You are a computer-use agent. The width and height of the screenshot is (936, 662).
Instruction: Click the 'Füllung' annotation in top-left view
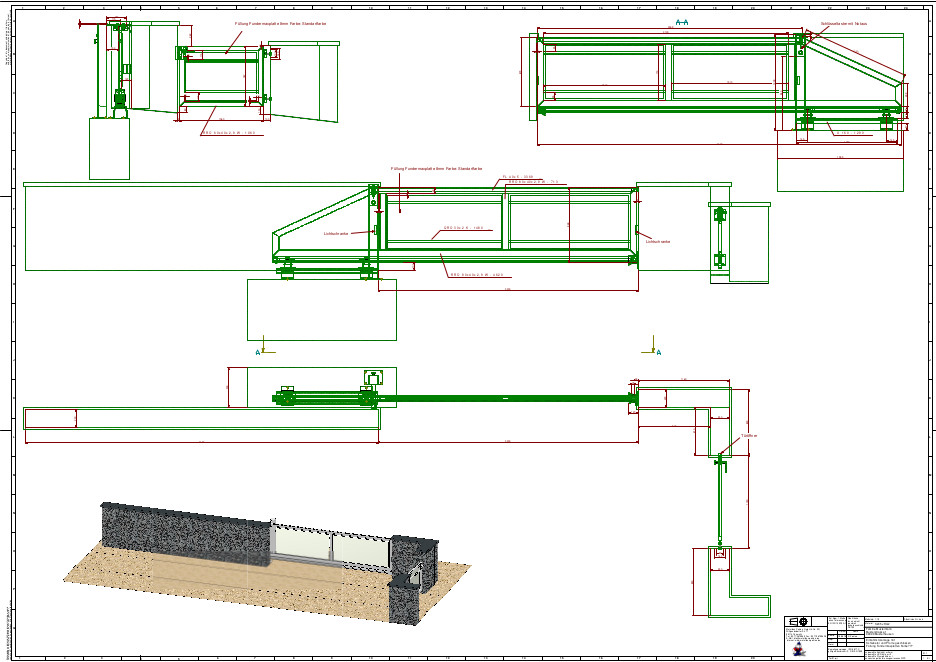[273, 22]
